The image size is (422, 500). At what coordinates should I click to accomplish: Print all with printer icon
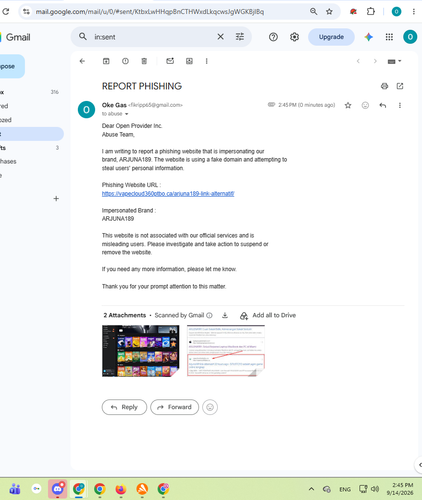(x=384, y=86)
